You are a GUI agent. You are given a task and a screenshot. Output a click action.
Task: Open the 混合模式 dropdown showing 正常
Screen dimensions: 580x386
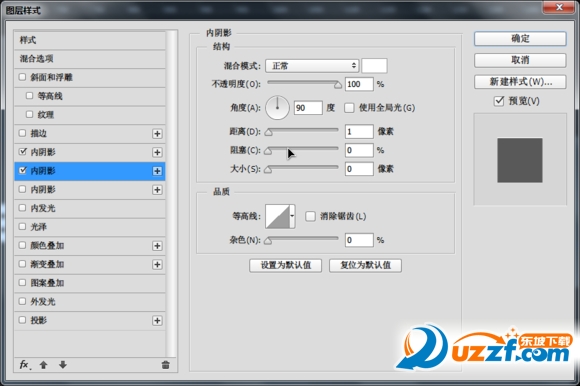tap(312, 66)
